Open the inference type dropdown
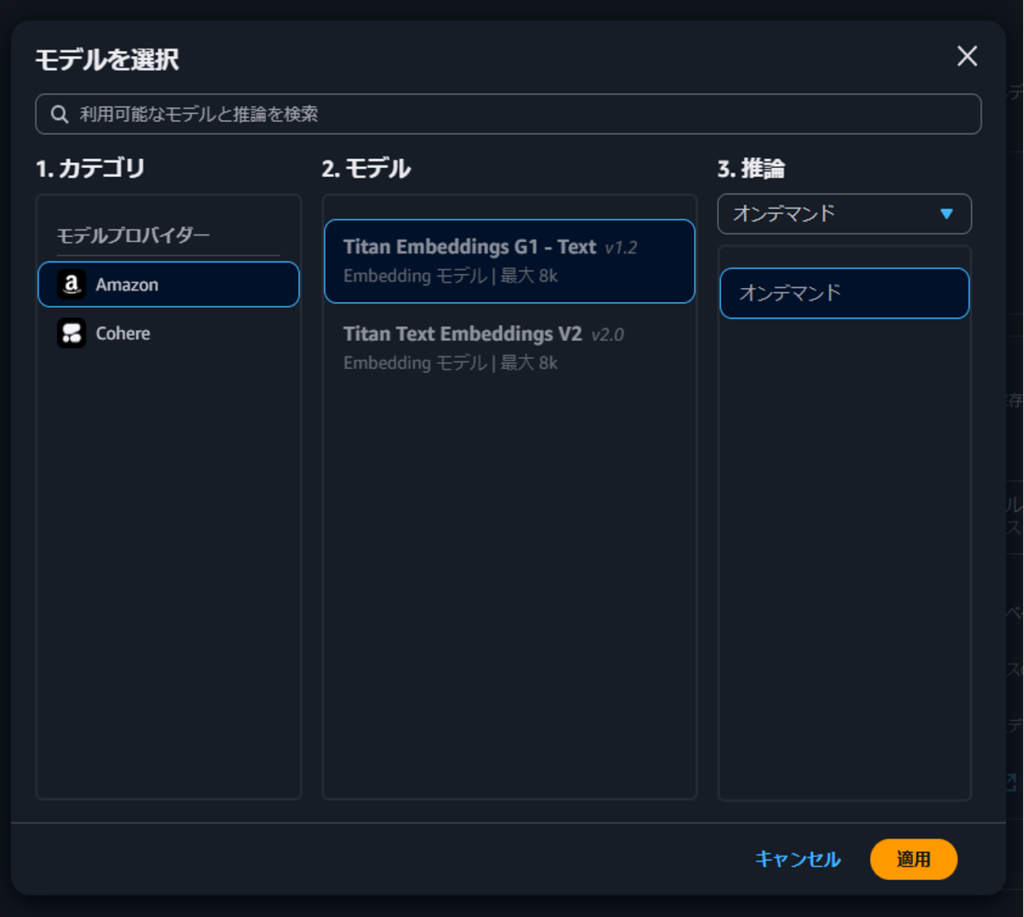 (x=843, y=213)
